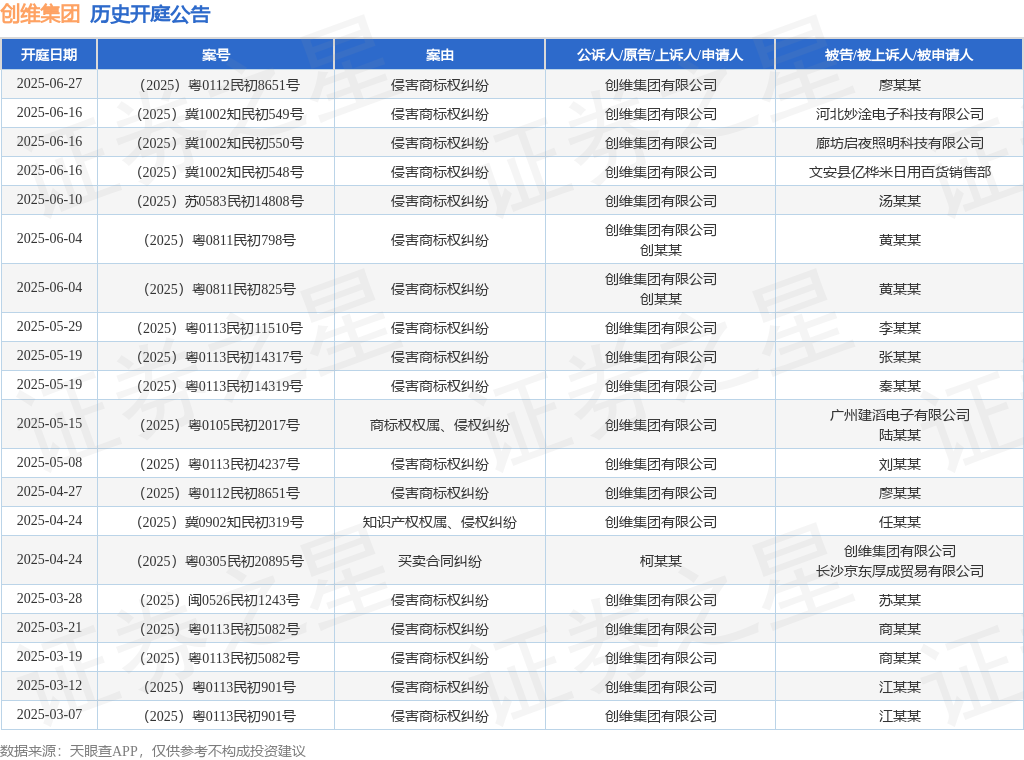Click the 历史开庭公告 heading
1024x760 pixels.
pos(150,14)
